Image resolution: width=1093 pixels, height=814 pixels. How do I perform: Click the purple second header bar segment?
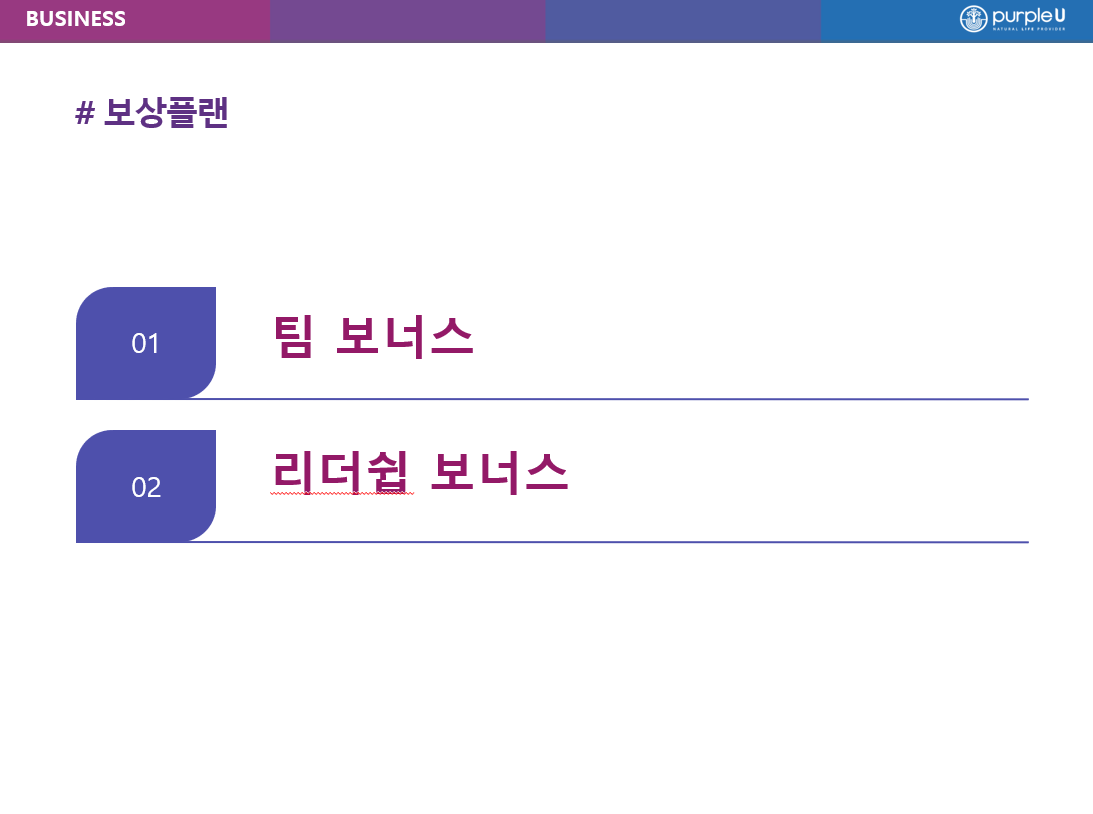(408, 21)
